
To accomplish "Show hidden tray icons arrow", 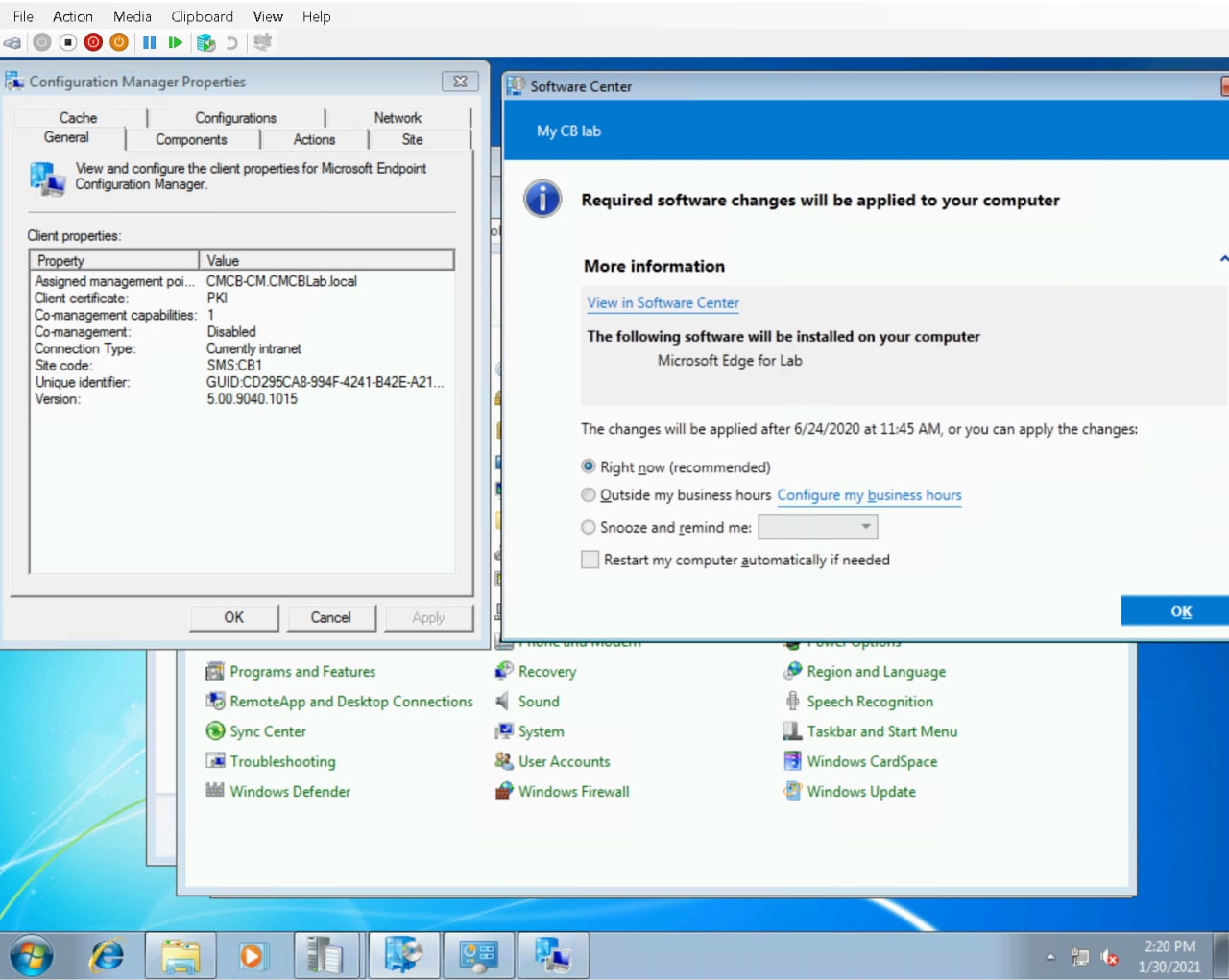I will [x=1050, y=957].
